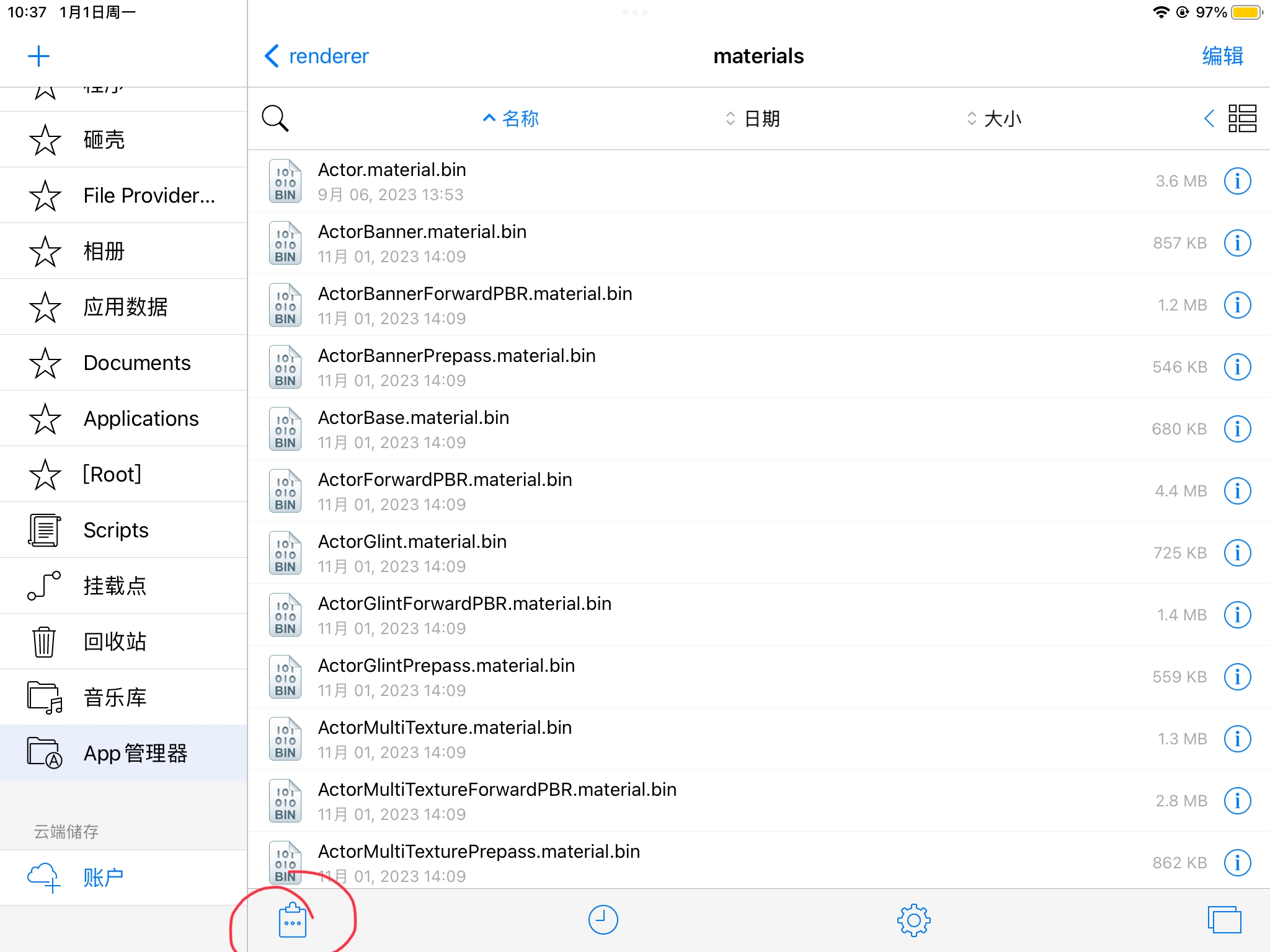Open the settings gear icon
Image resolution: width=1270 pixels, height=952 pixels.
(x=913, y=920)
